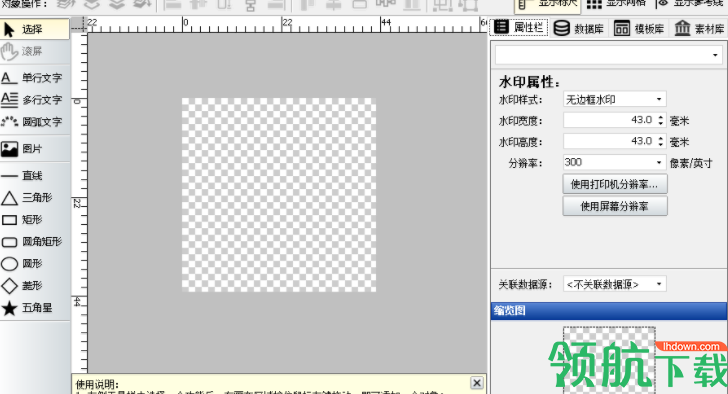Viewport: 728px width, 394px height.
Task: Click 使用打印机分辨率... button
Action: tap(615, 184)
